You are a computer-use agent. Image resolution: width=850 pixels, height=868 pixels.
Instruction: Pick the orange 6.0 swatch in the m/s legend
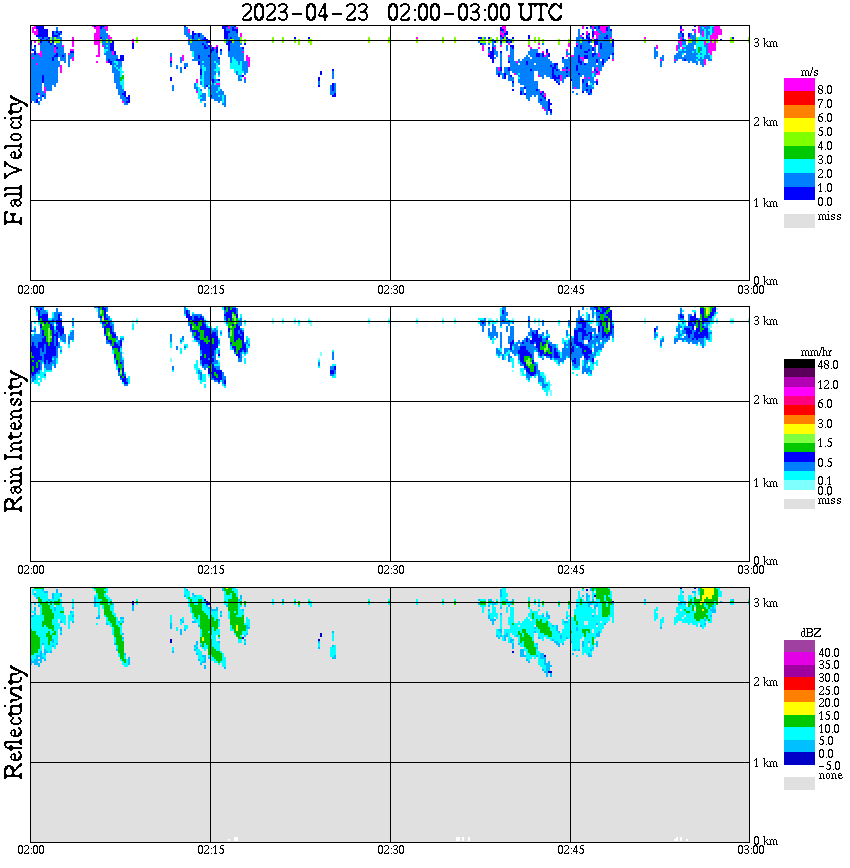(x=799, y=112)
